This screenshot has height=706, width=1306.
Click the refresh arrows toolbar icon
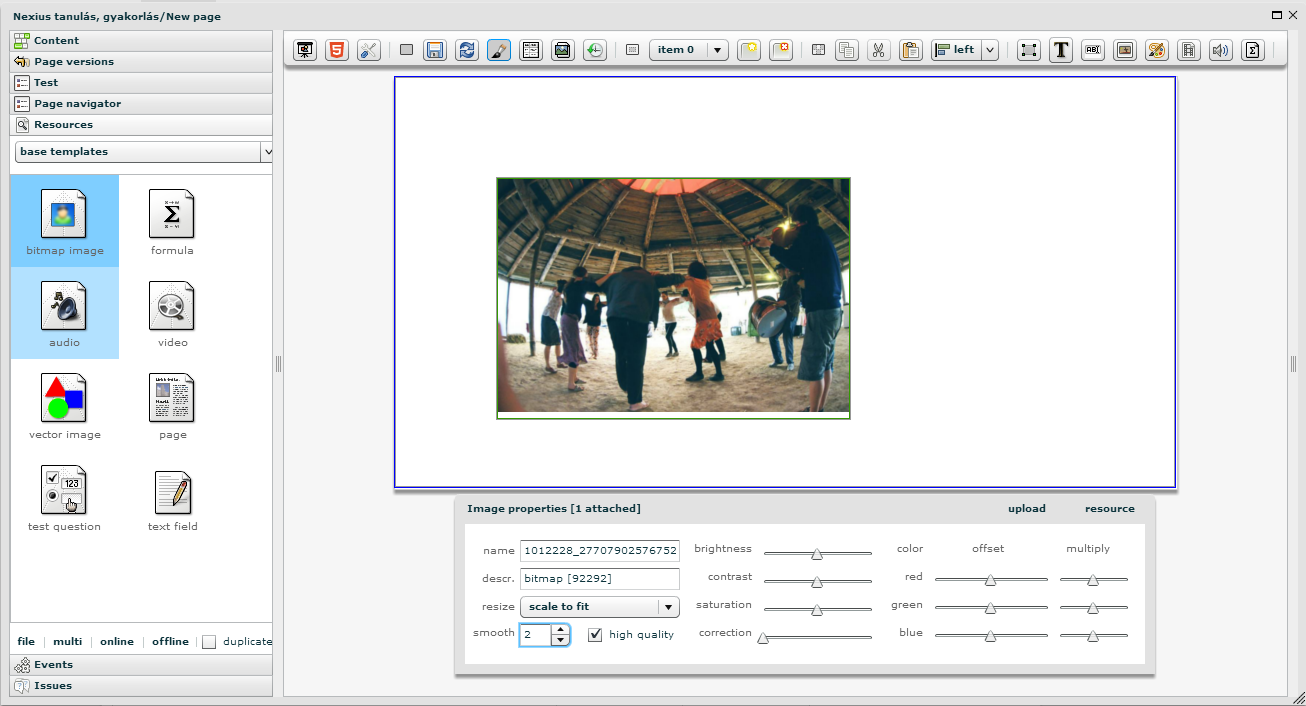466,50
